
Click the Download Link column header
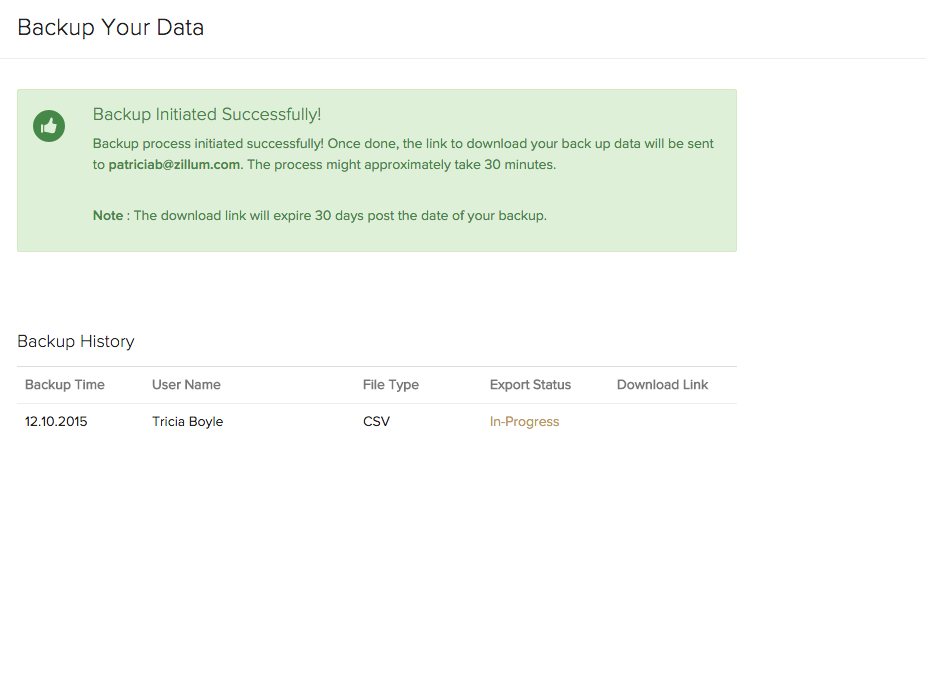(x=662, y=385)
